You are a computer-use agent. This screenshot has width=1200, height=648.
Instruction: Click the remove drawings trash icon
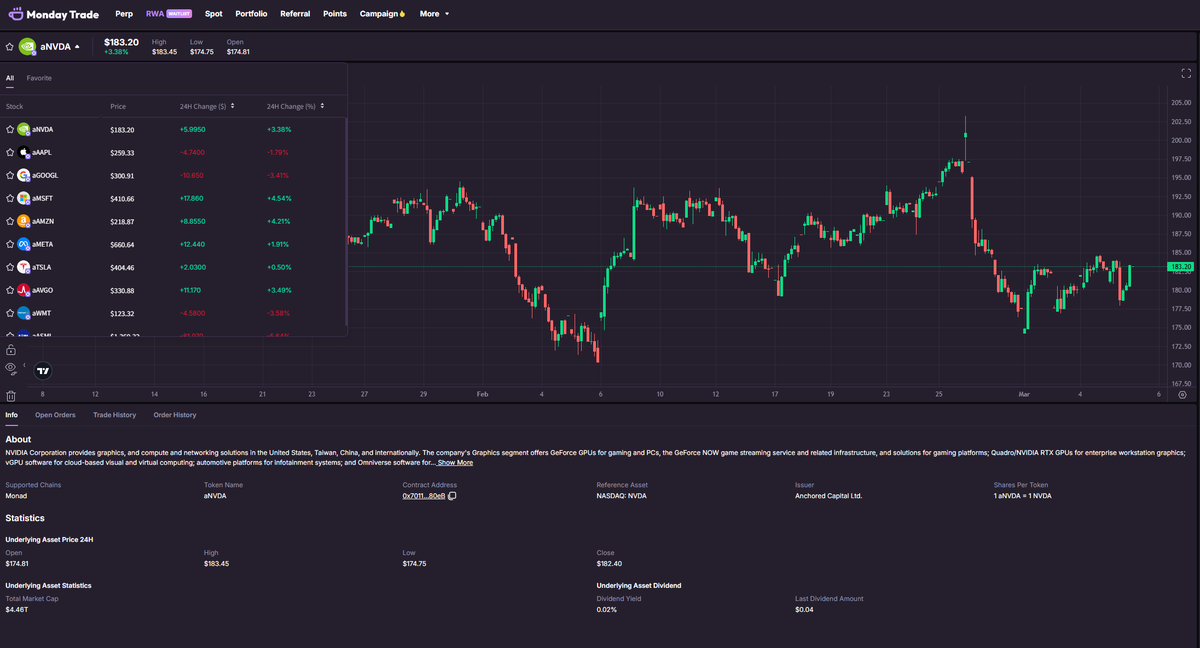(10, 396)
